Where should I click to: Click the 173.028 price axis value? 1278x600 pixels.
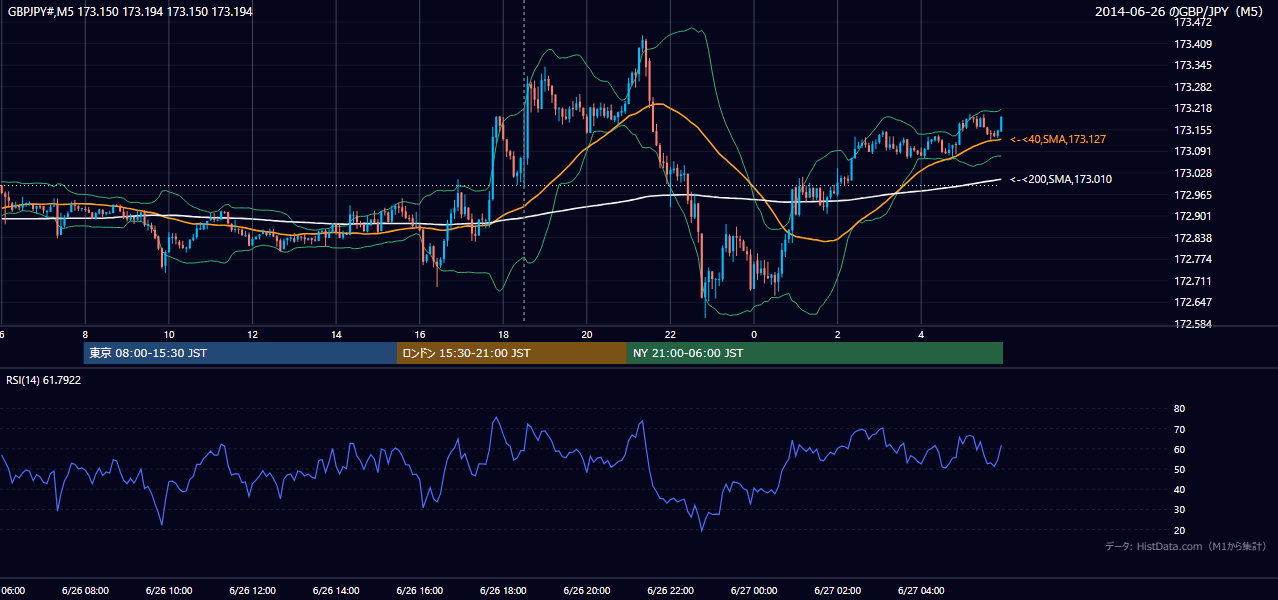[1193, 173]
